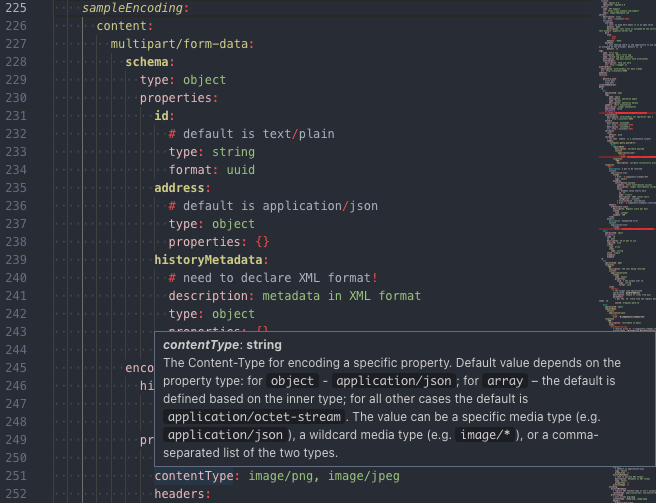Click line number 251 in gutter
Screen dimensions: 656x503
(16, 476)
